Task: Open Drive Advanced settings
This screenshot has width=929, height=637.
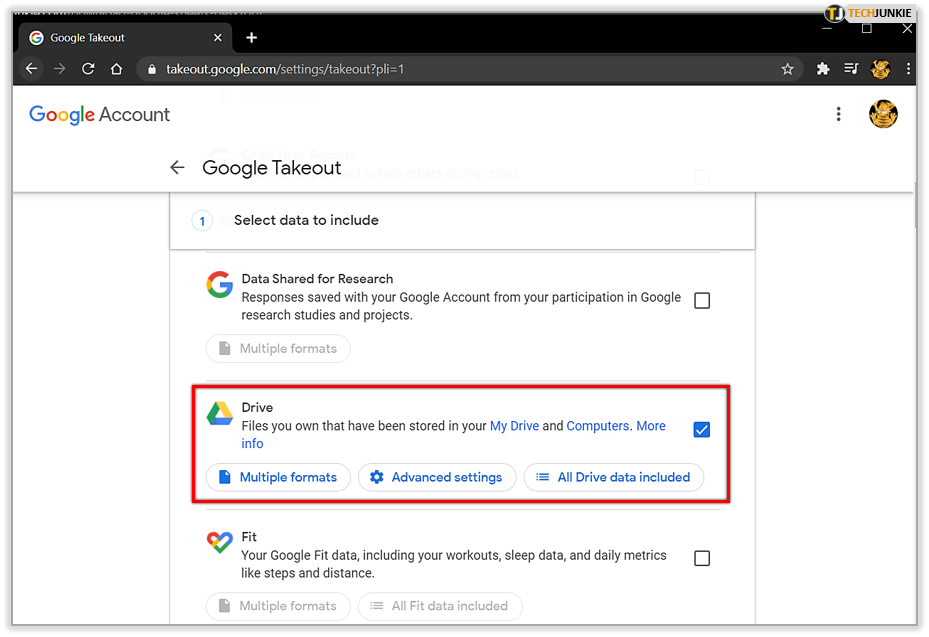Action: click(x=437, y=477)
